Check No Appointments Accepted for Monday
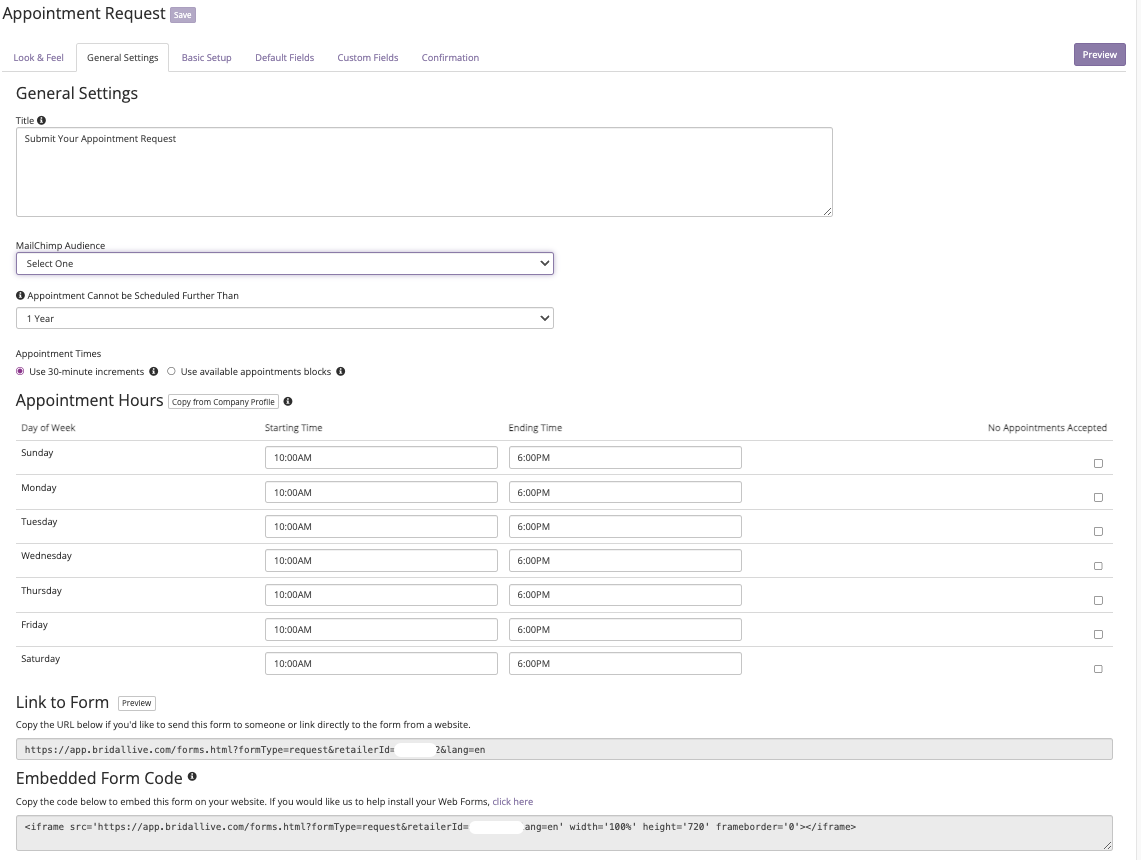1141x860 pixels. (1098, 497)
